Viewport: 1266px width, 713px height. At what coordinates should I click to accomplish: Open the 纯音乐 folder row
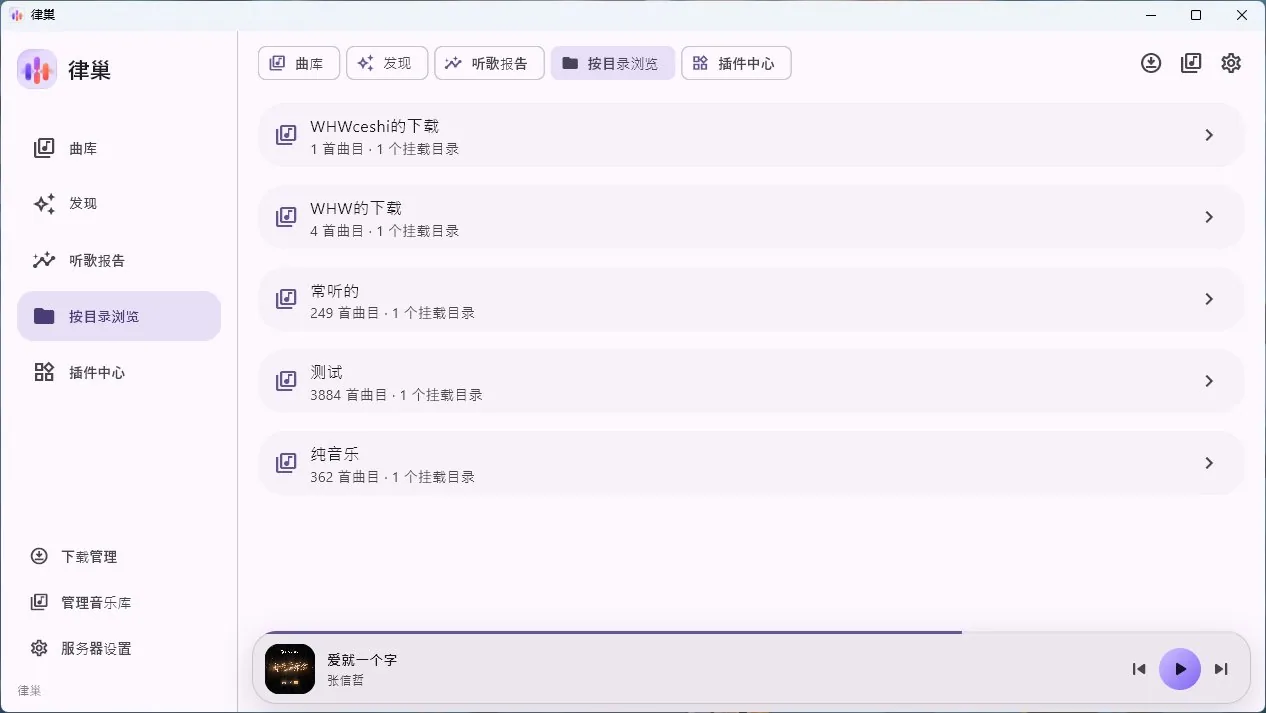(751, 463)
